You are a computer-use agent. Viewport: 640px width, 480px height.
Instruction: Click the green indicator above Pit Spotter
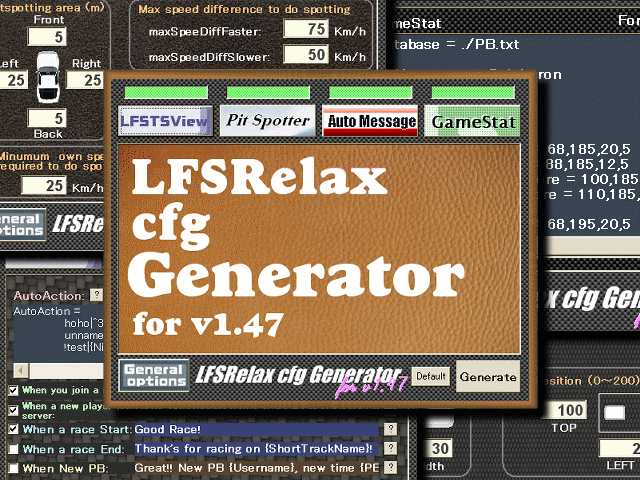click(x=268, y=92)
